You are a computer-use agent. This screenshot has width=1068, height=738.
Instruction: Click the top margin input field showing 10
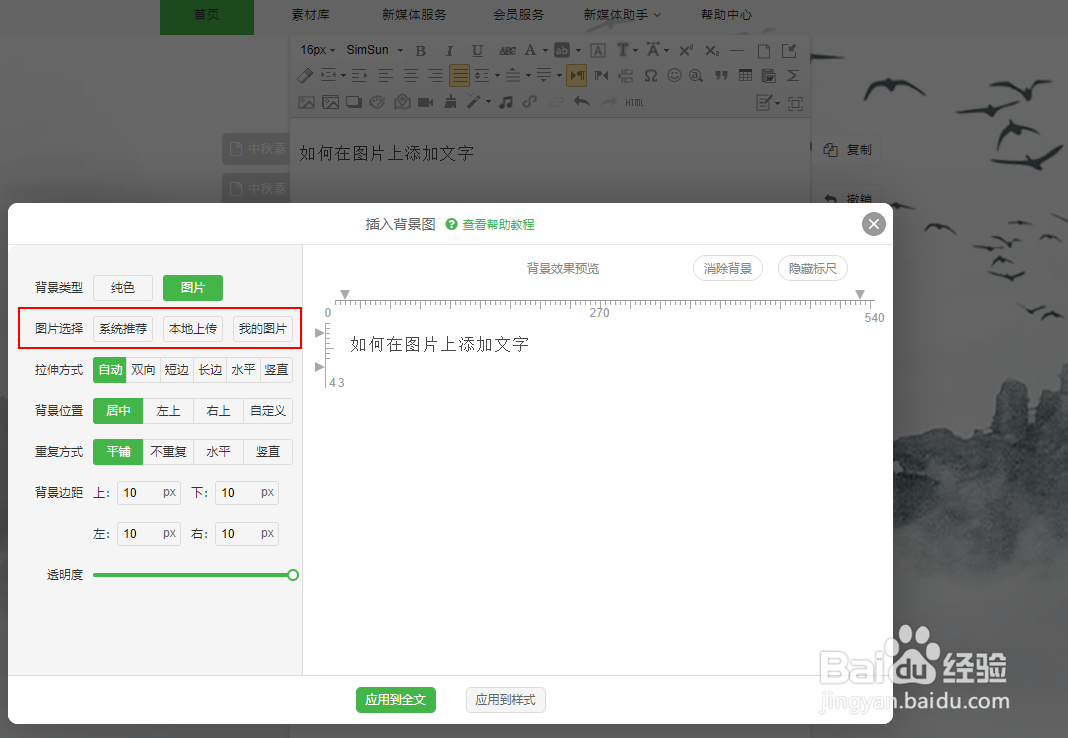coord(148,492)
